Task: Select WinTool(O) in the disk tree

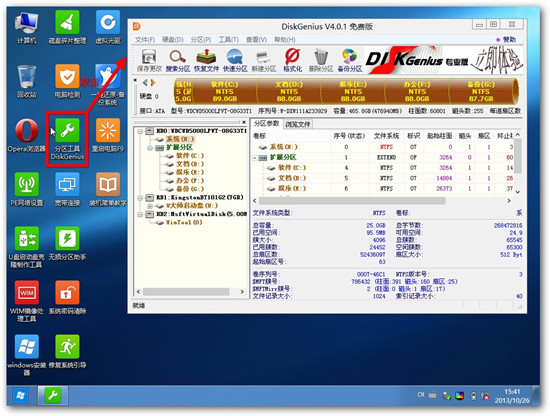Action: [x=184, y=222]
